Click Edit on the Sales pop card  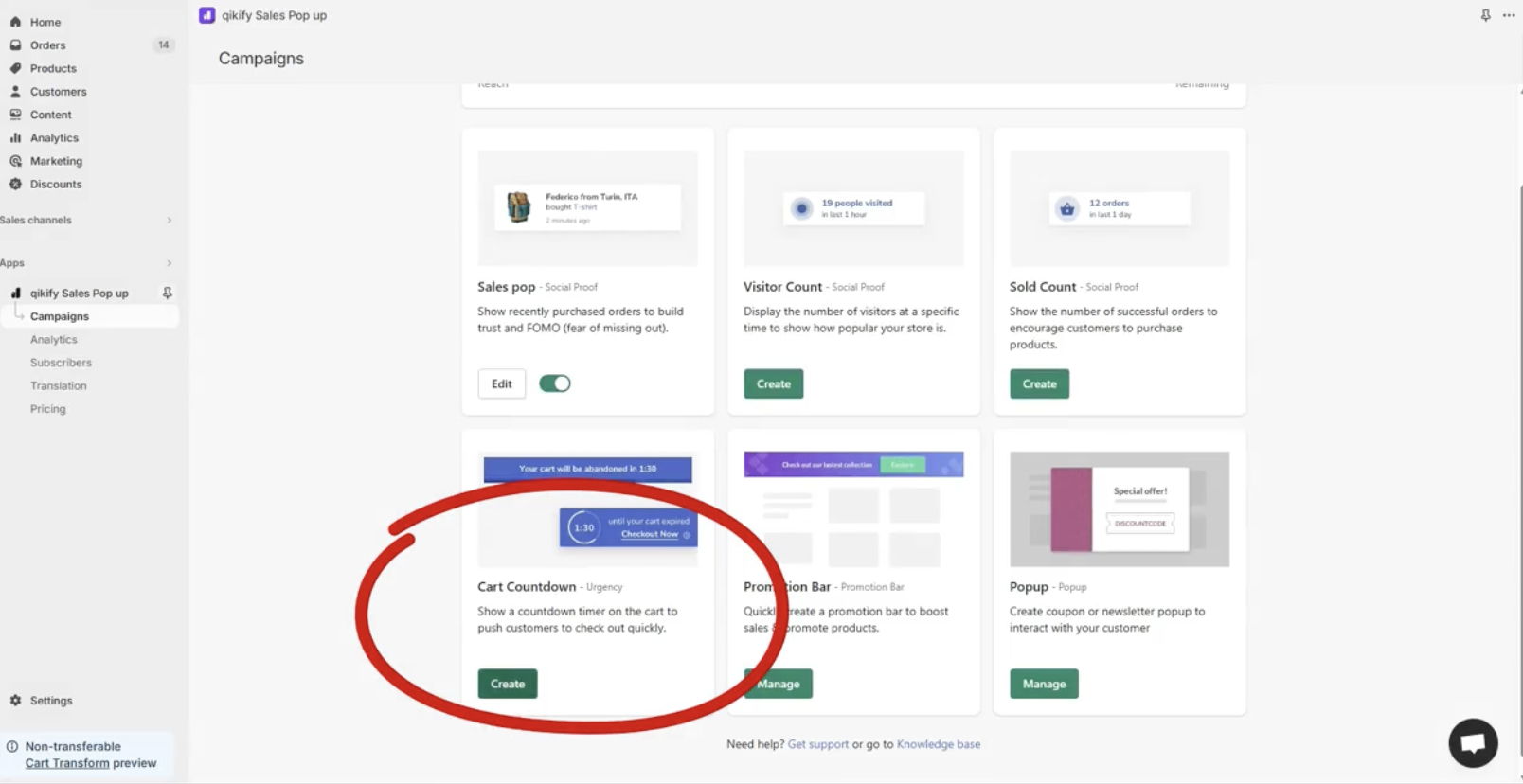502,383
